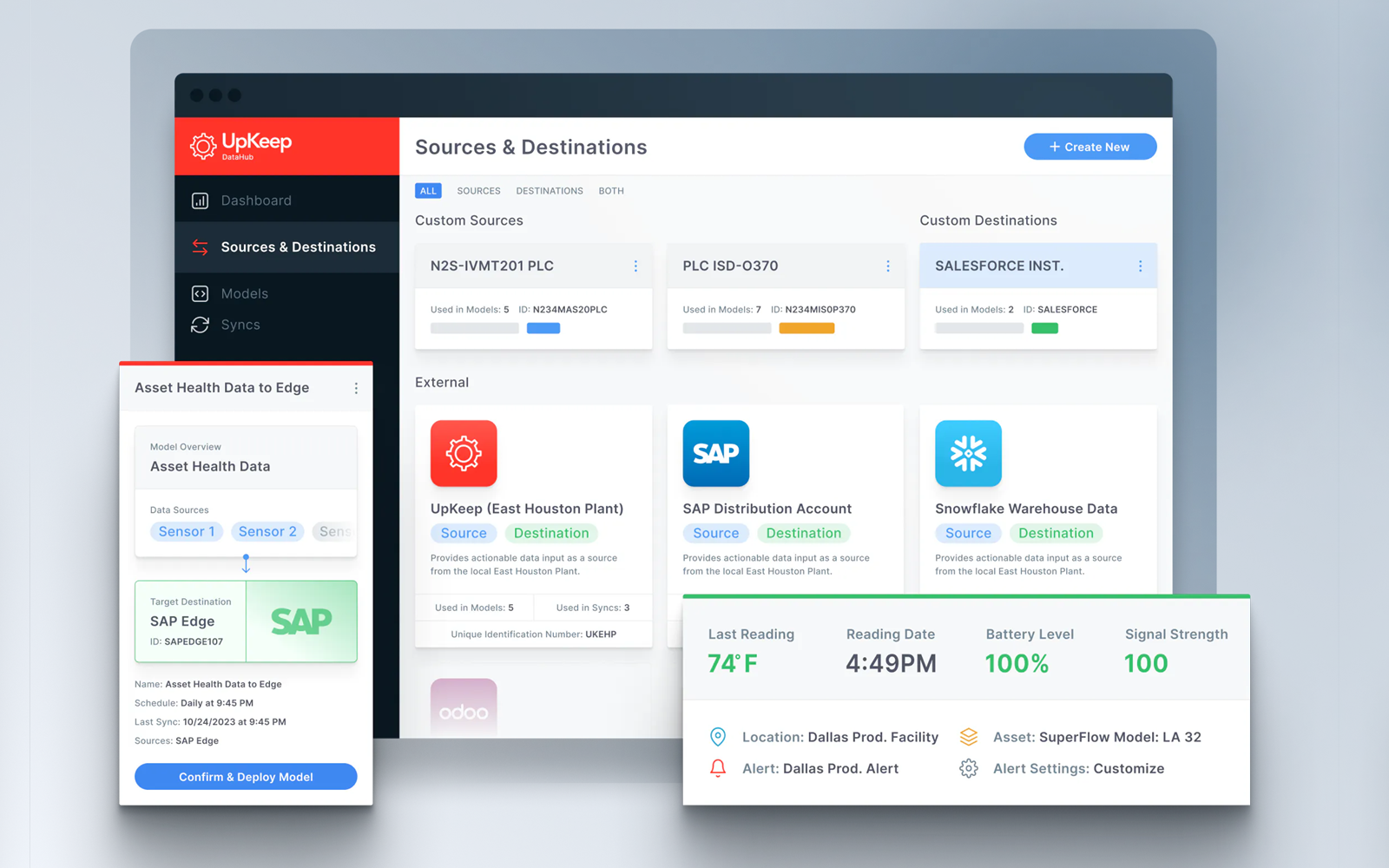
Task: Click the Asset Health Data model name
Action: point(210,467)
